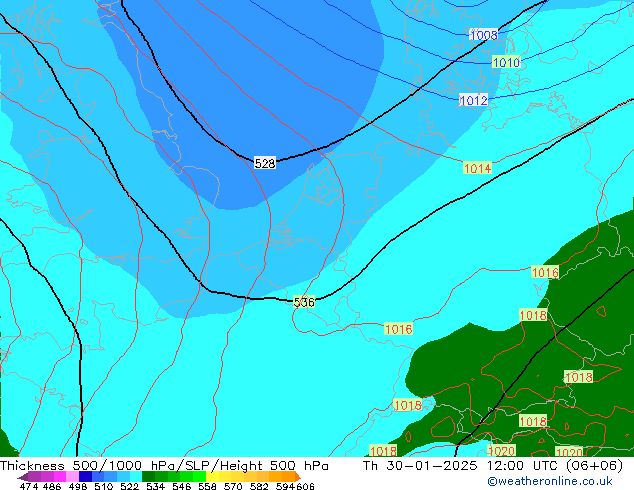Click the 528 height contour label
The width and height of the screenshot is (634, 490).
[265, 163]
